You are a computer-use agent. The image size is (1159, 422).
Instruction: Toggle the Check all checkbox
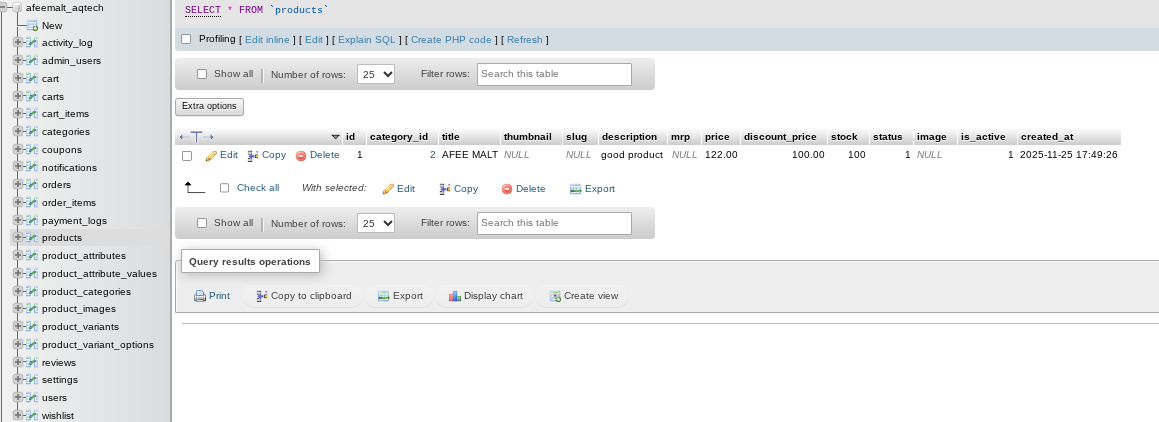(224, 188)
